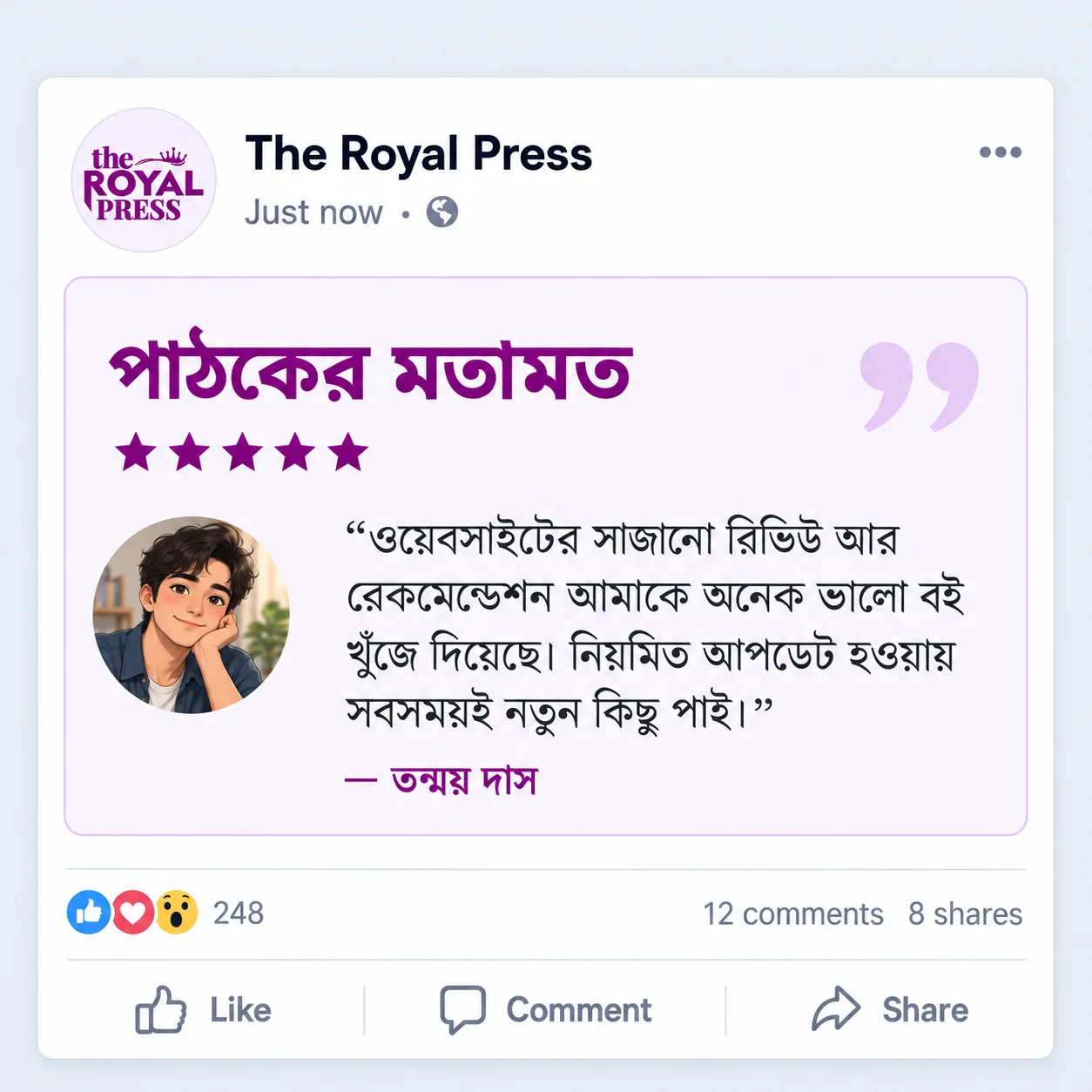Click the wow face reaction icon
1092x1092 pixels.
pyautogui.click(x=177, y=913)
